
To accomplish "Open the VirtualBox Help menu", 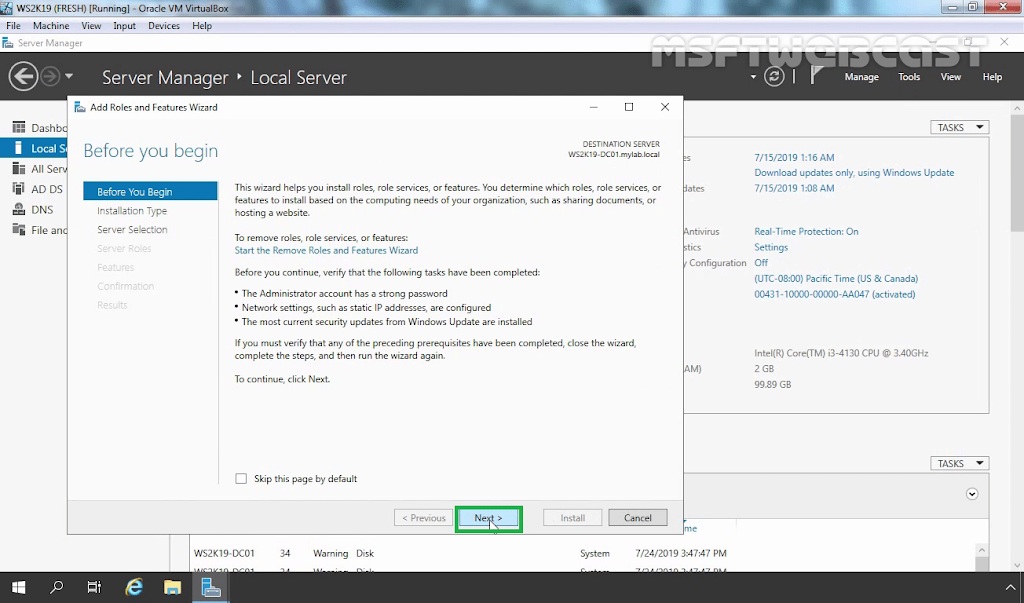I will (x=202, y=25).
